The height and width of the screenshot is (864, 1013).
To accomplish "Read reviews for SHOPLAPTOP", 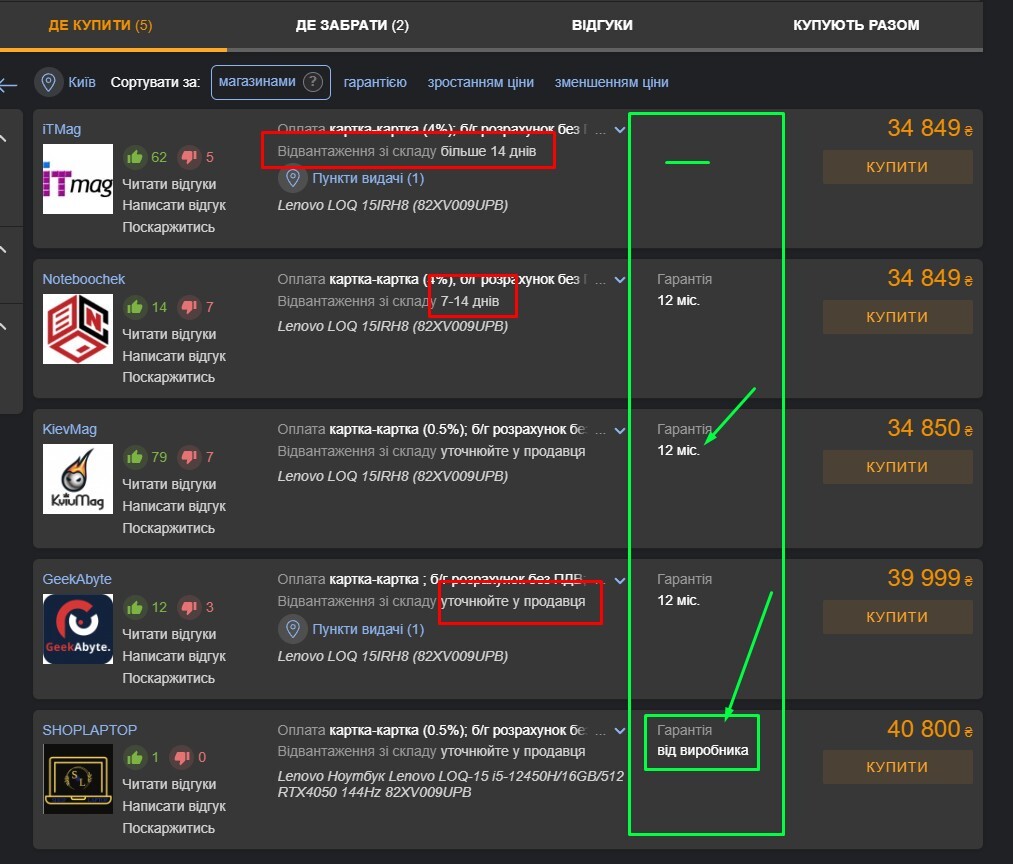I will pos(169,784).
